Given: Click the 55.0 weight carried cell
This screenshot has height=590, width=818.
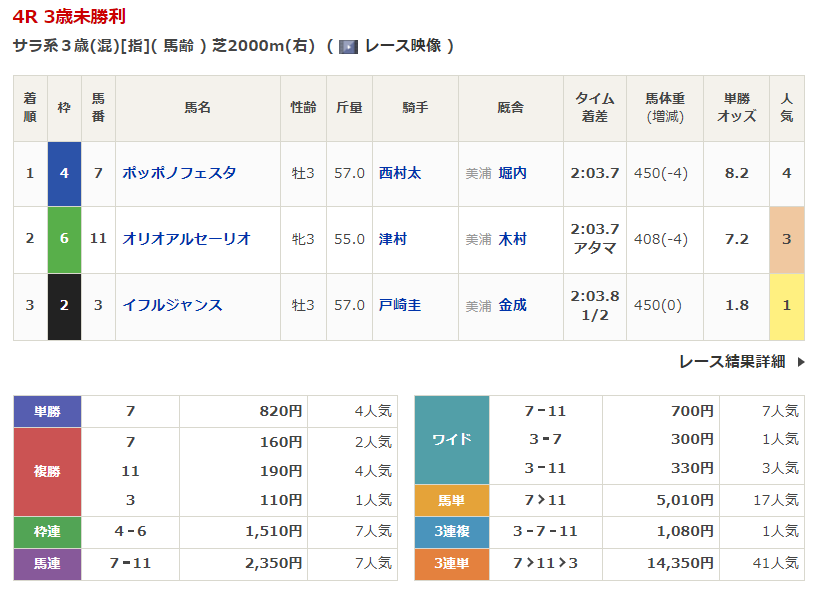Looking at the screenshot, I should click(x=349, y=239).
